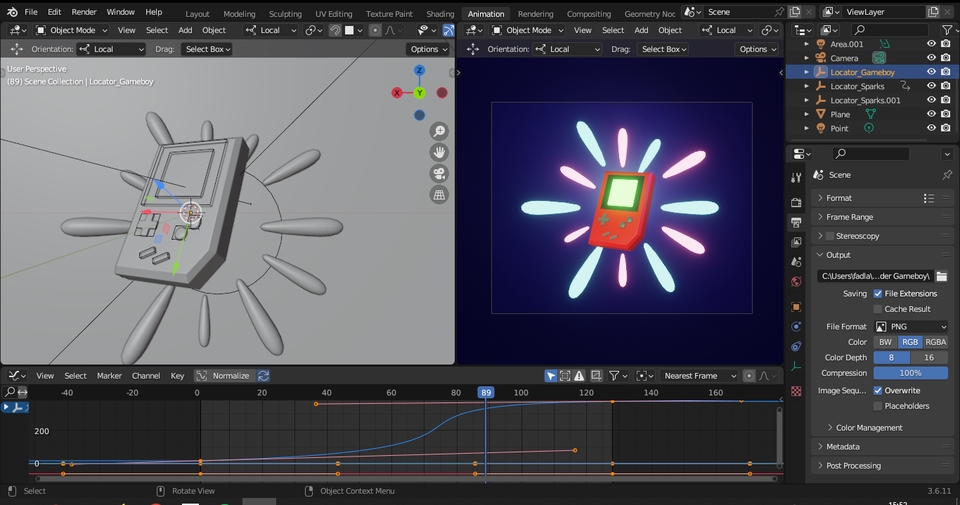Enable the Placeholders checkbox
960x505 pixels.
(x=878, y=406)
